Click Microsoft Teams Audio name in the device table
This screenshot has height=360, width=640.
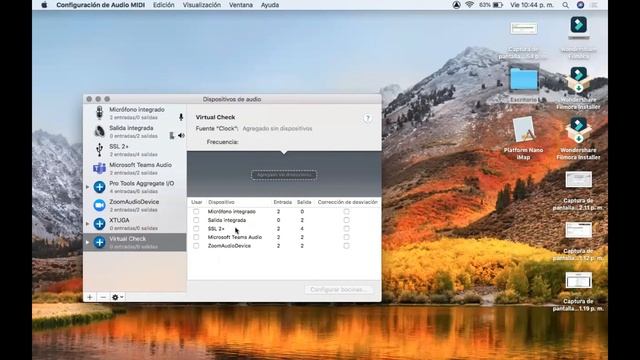click(x=235, y=237)
